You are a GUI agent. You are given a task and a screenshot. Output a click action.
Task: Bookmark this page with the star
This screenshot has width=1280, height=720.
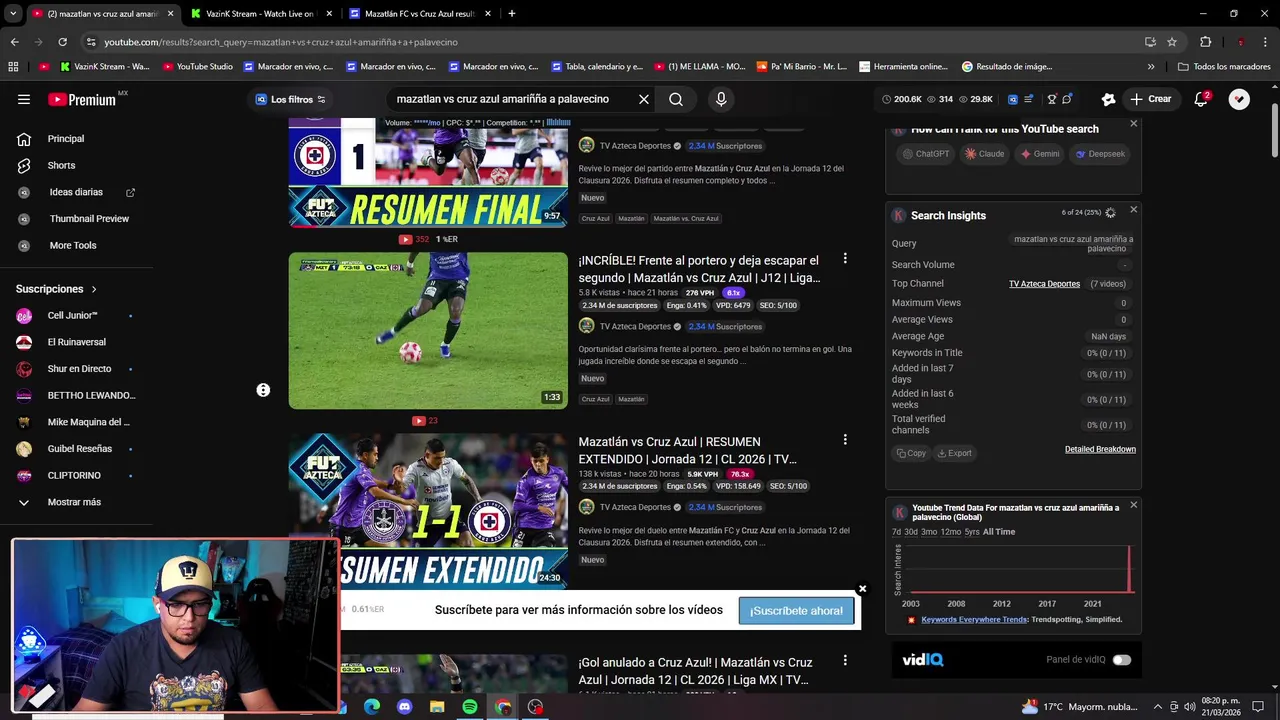coord(1172,42)
